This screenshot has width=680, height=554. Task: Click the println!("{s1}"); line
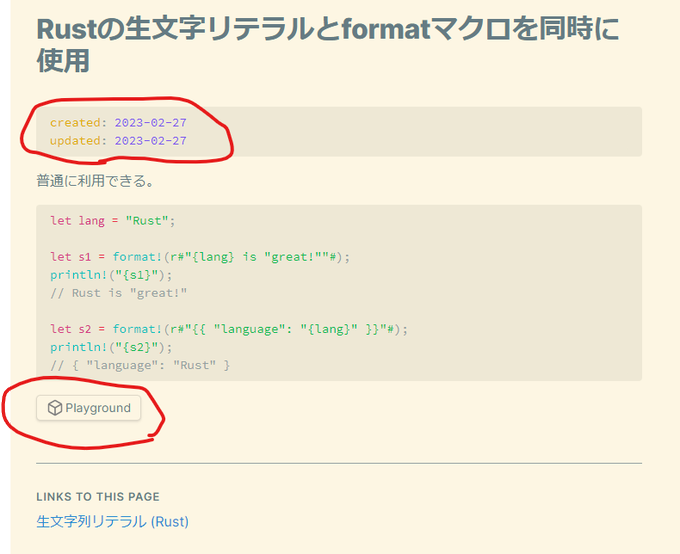[x=111, y=275]
